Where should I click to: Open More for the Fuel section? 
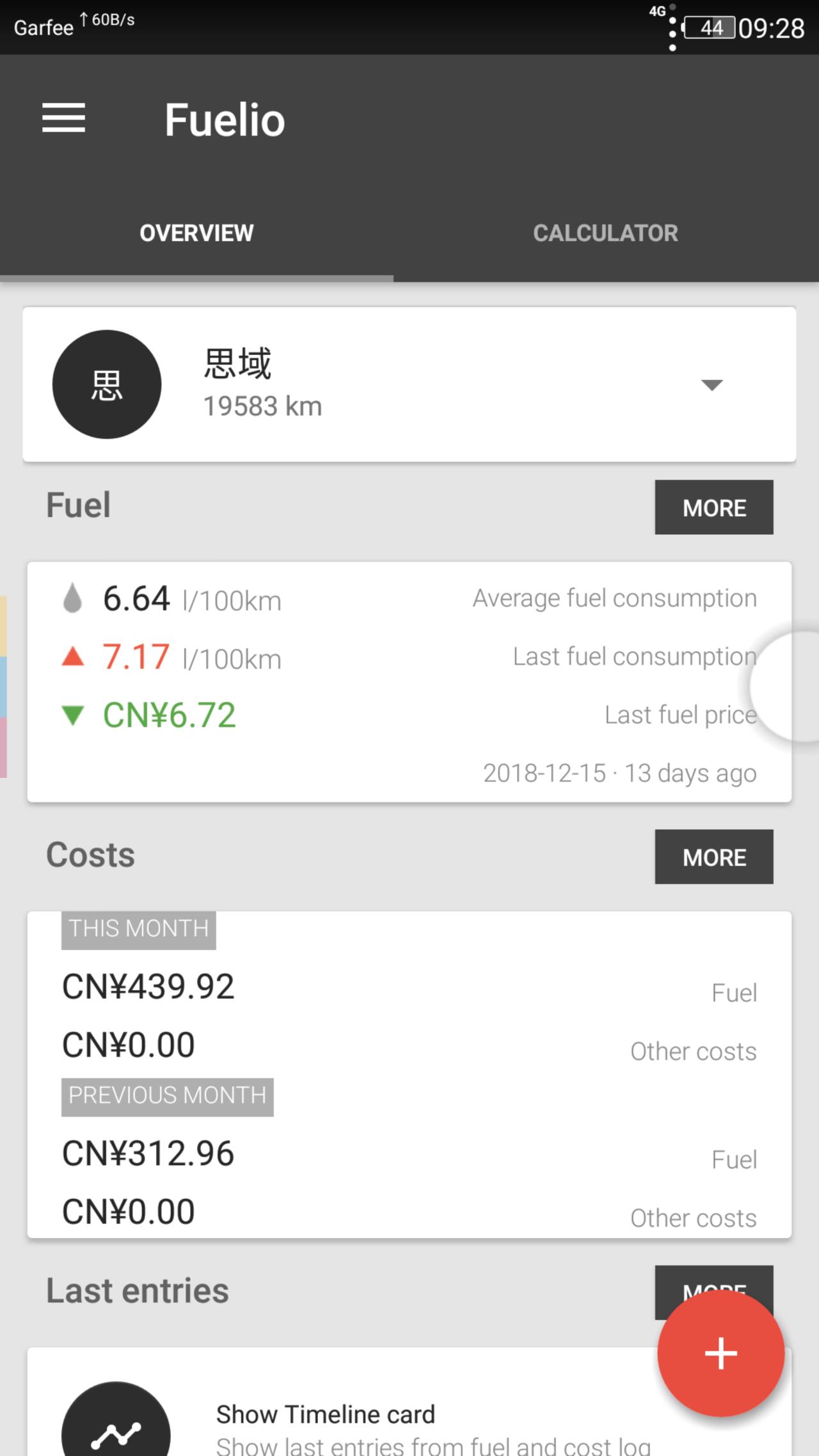pos(713,507)
